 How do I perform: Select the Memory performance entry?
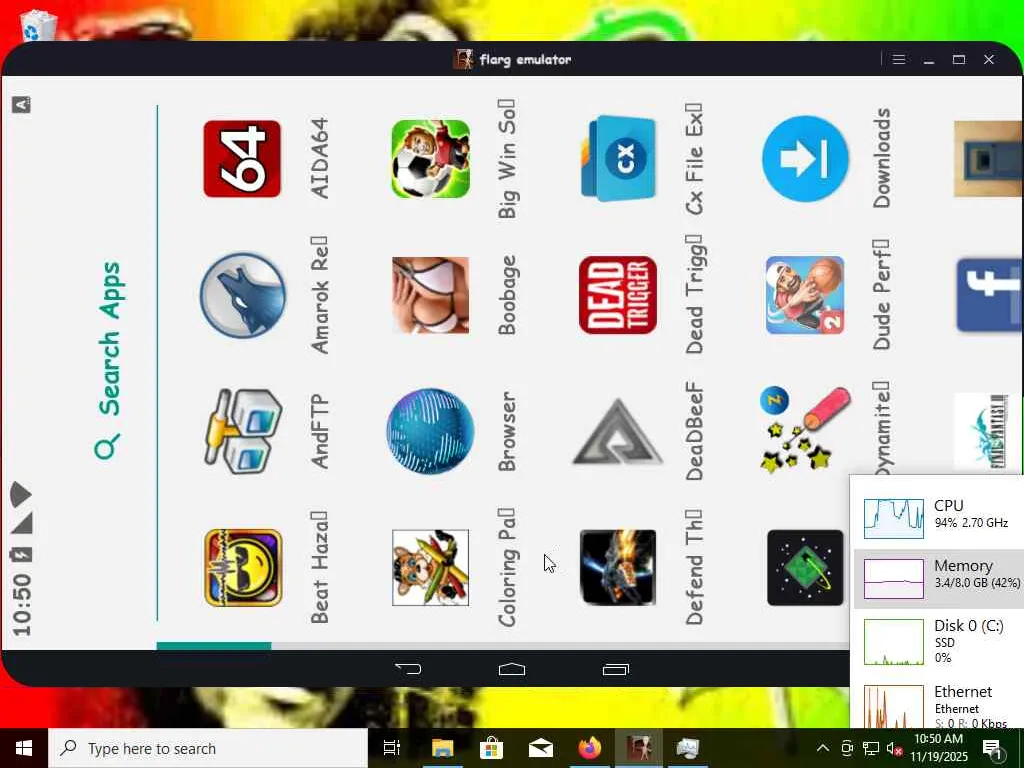tap(939, 579)
